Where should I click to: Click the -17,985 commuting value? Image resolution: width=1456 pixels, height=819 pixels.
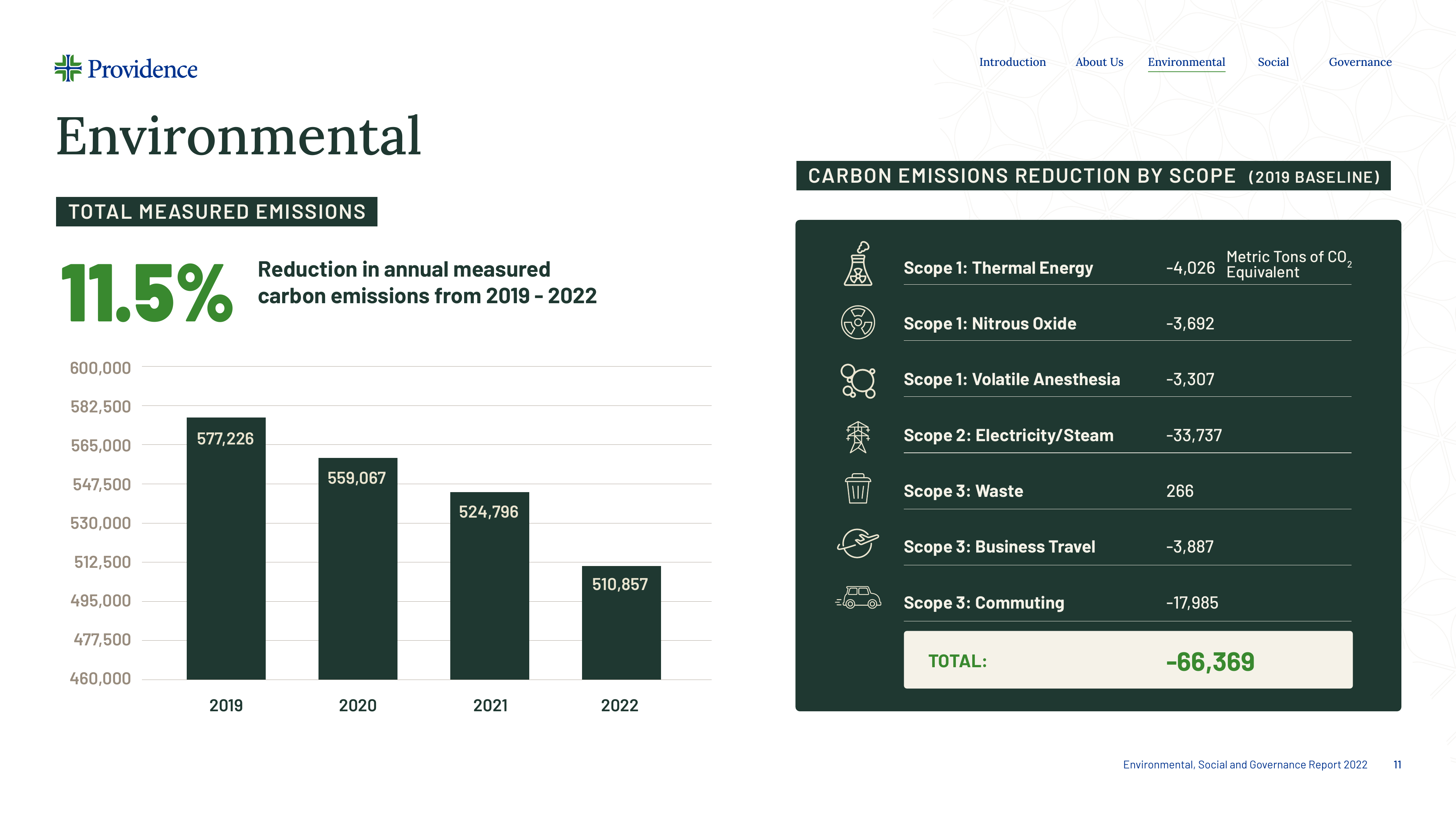1192,602
